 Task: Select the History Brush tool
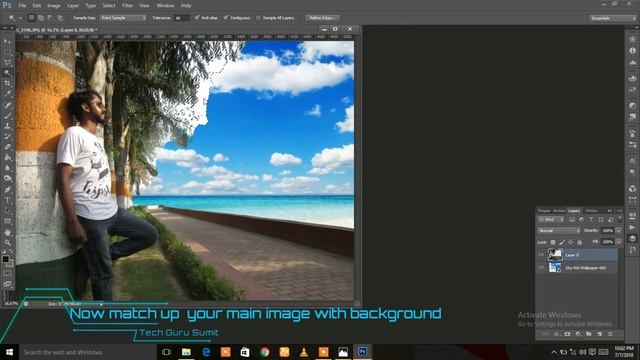tap(7, 136)
